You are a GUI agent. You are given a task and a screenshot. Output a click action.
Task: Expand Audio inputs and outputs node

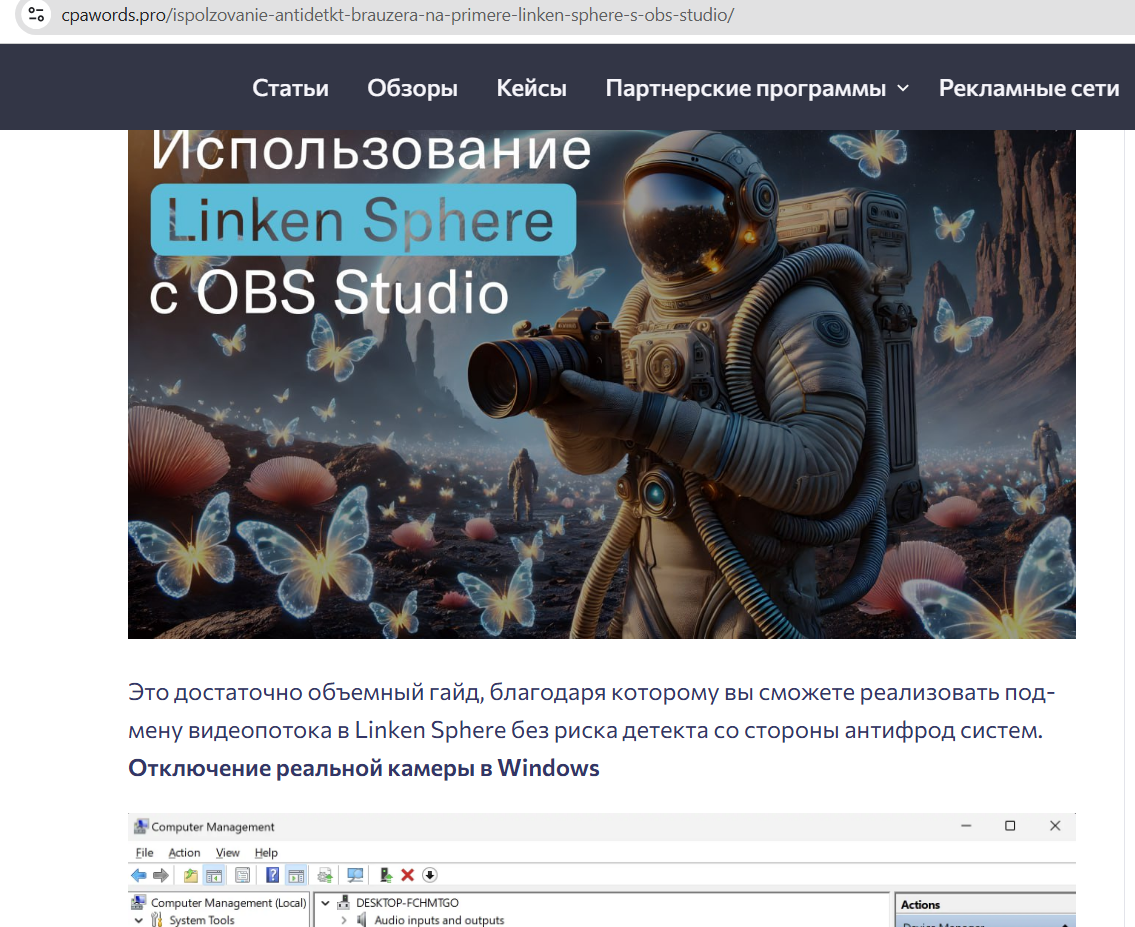[x=344, y=920]
